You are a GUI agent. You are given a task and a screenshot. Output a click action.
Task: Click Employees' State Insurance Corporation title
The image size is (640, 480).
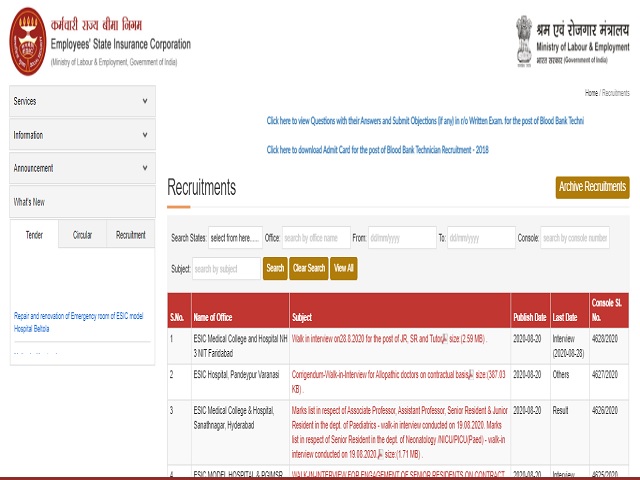pyautogui.click(x=121, y=44)
